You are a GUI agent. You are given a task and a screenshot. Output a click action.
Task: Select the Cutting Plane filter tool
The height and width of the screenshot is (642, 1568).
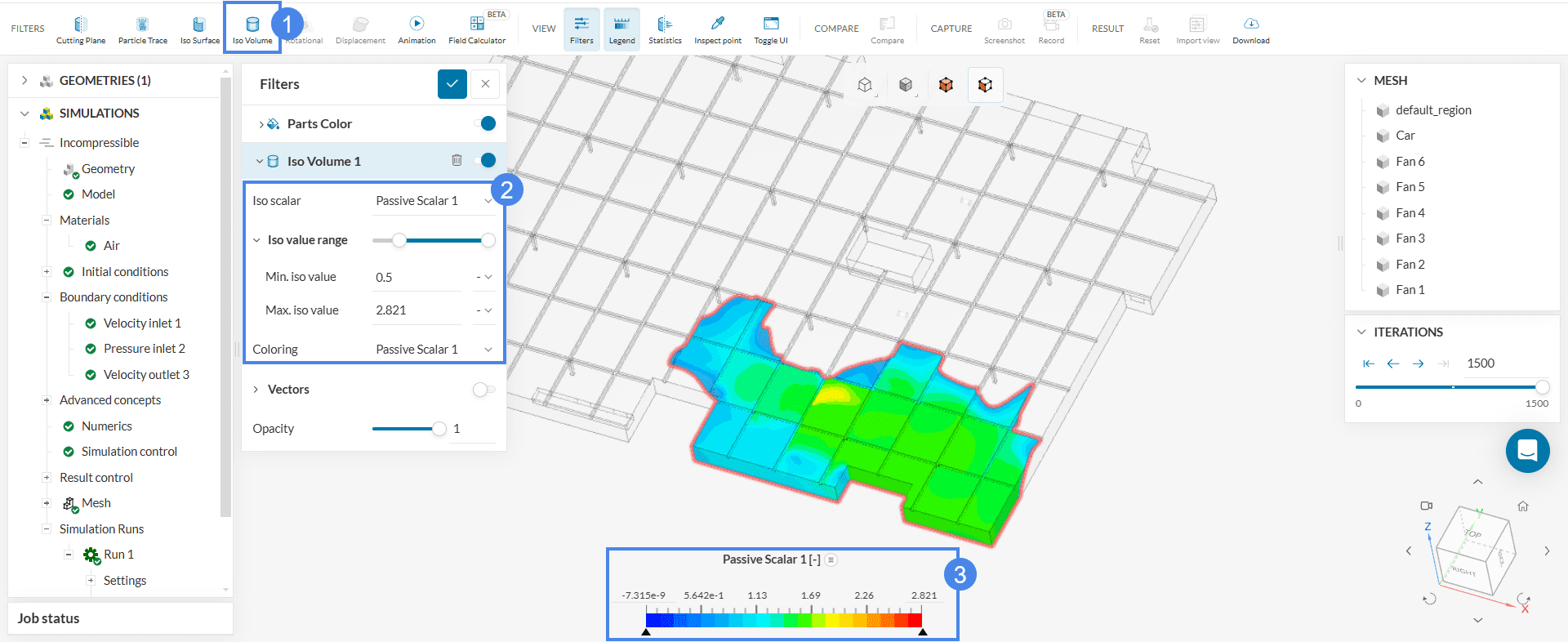[x=80, y=29]
